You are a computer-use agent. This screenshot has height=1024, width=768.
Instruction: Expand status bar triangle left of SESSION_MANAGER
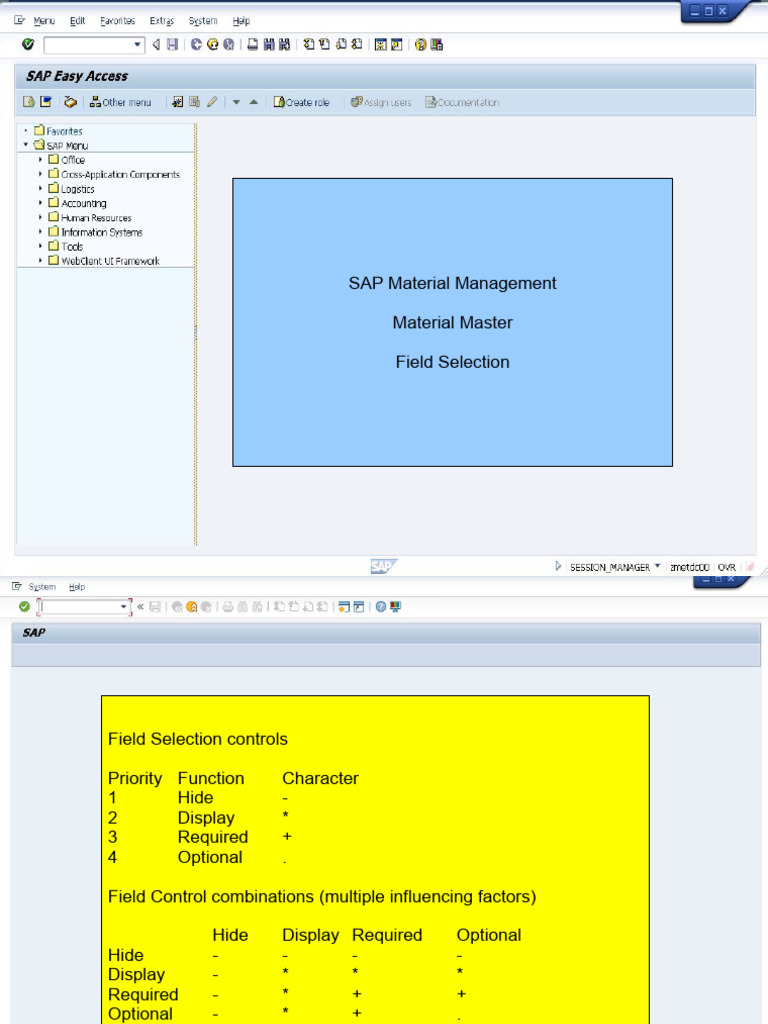(558, 566)
